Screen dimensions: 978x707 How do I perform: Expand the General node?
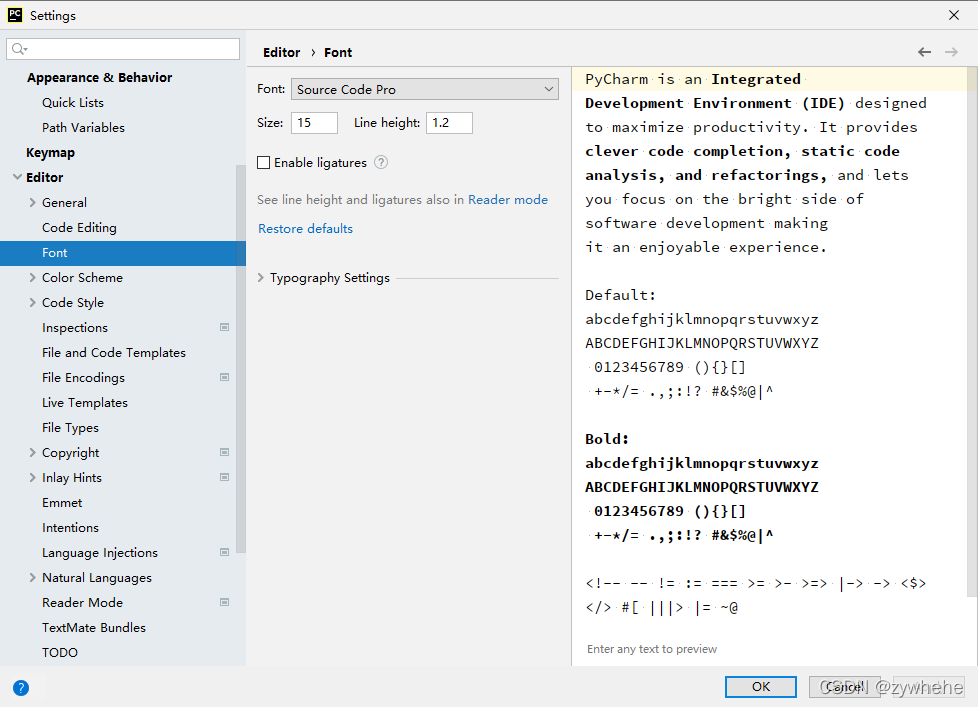coord(32,203)
